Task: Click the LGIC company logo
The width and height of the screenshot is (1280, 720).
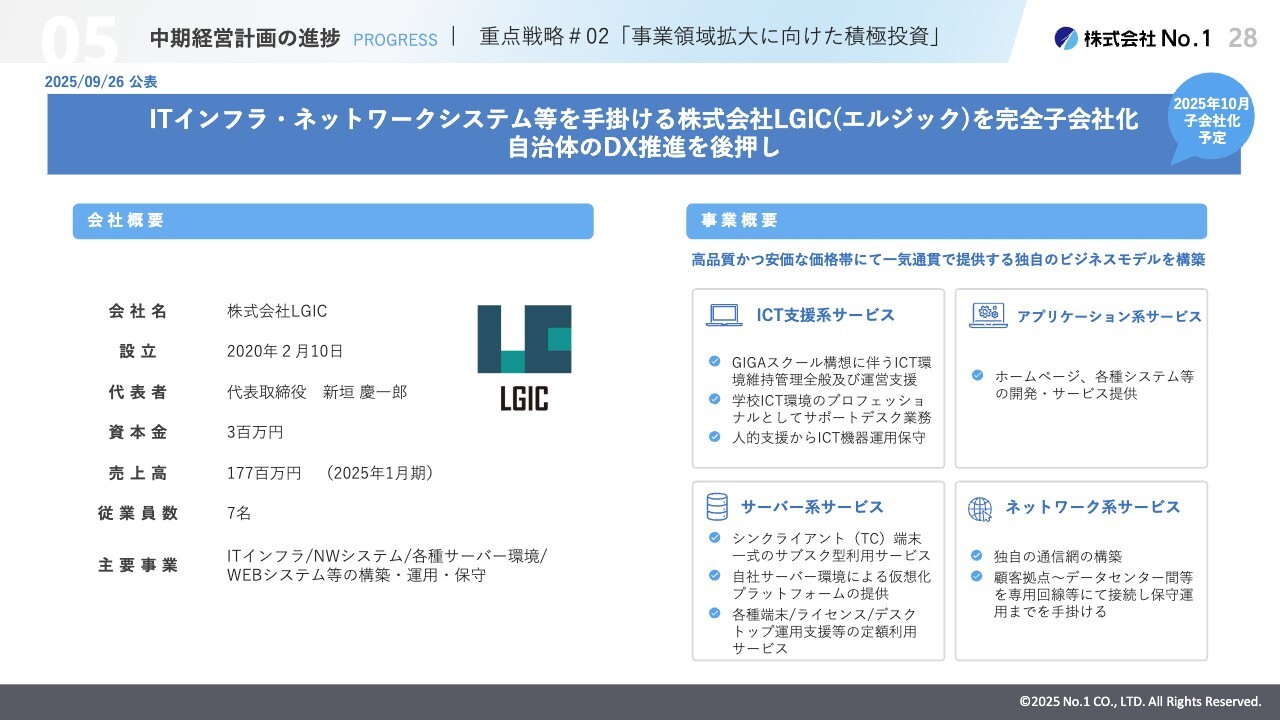Action: point(524,357)
